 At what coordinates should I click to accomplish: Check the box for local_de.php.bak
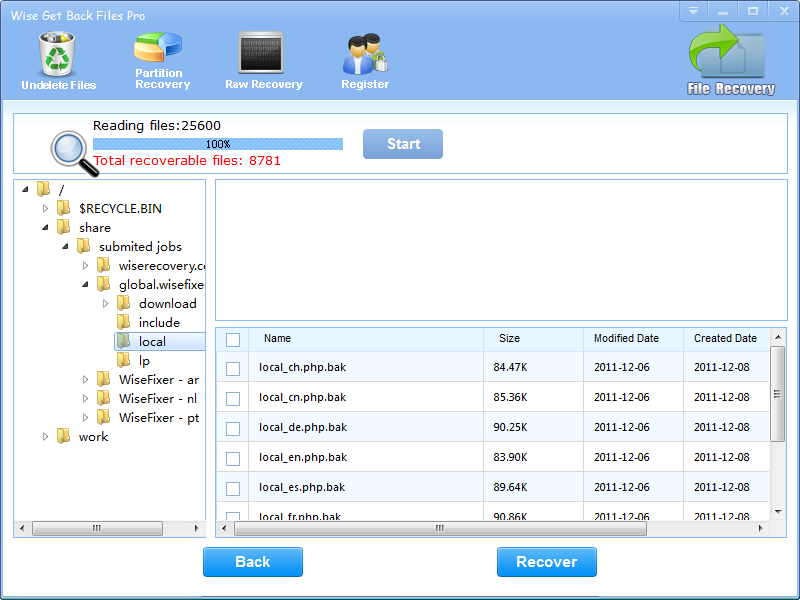(233, 429)
